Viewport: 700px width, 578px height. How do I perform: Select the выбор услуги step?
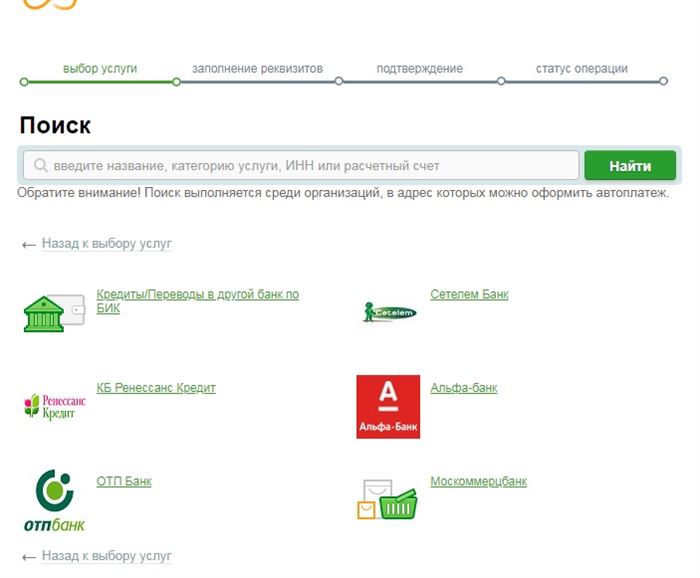tap(100, 69)
